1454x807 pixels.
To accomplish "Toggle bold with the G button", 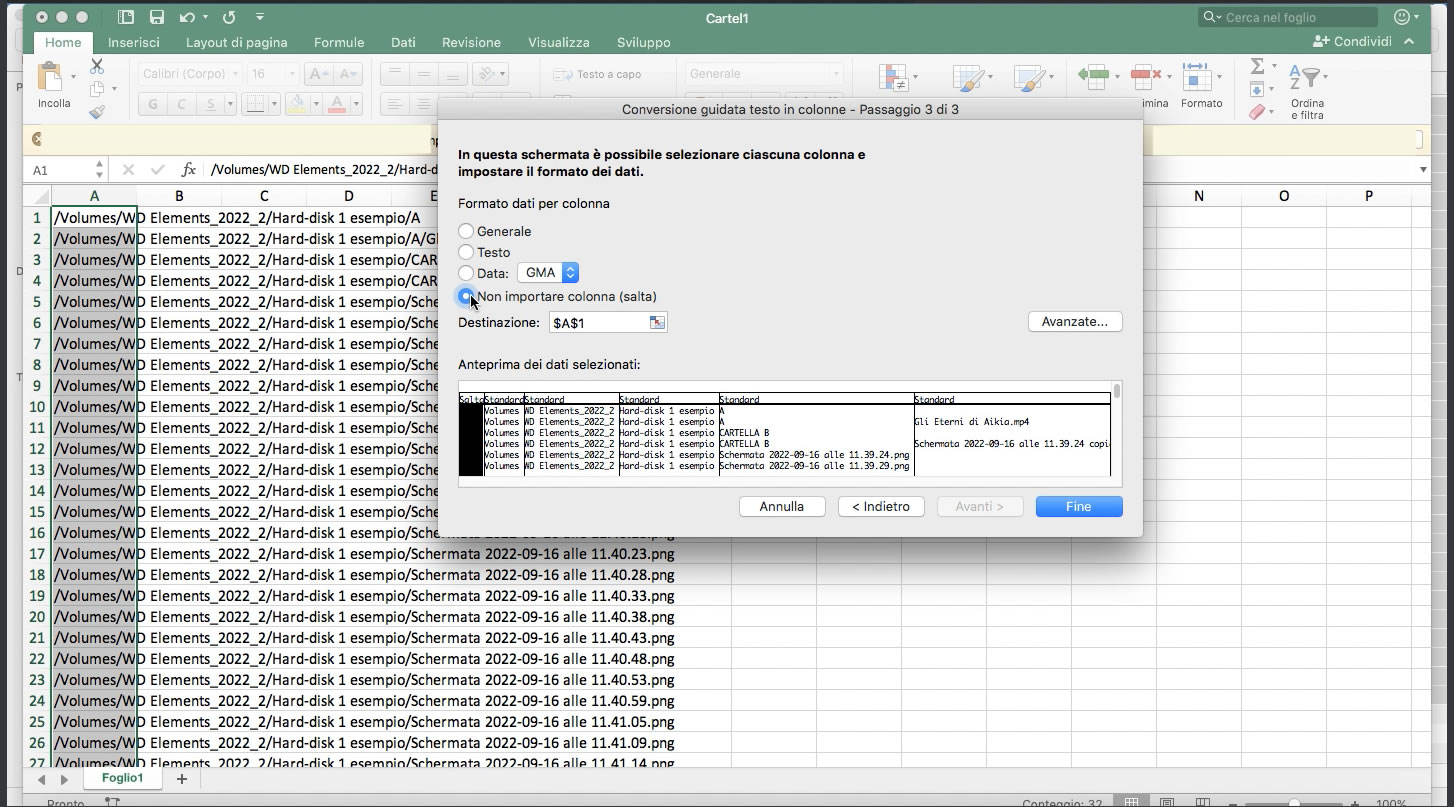I will [153, 104].
